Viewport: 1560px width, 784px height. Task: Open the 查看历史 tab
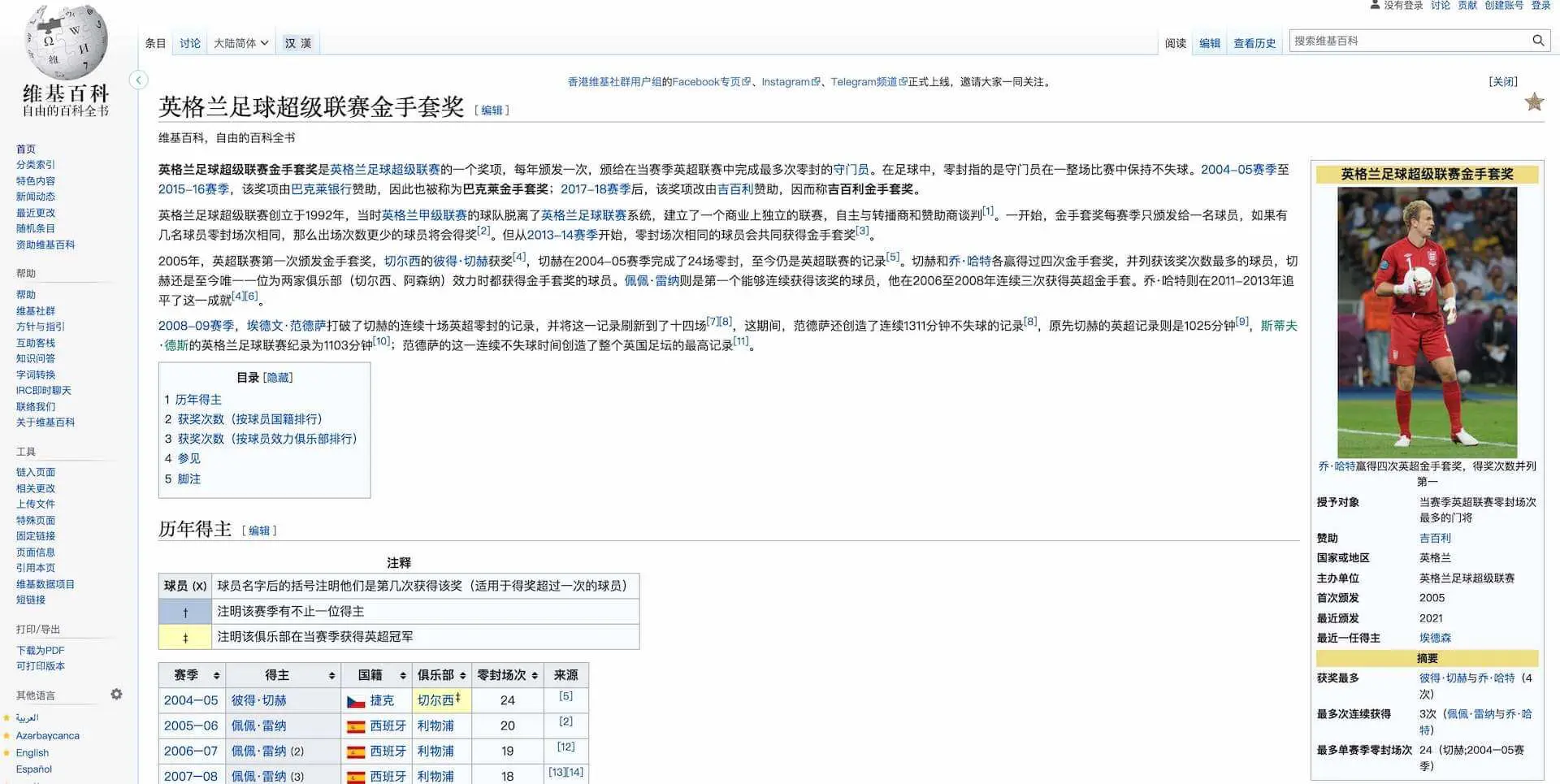1254,43
